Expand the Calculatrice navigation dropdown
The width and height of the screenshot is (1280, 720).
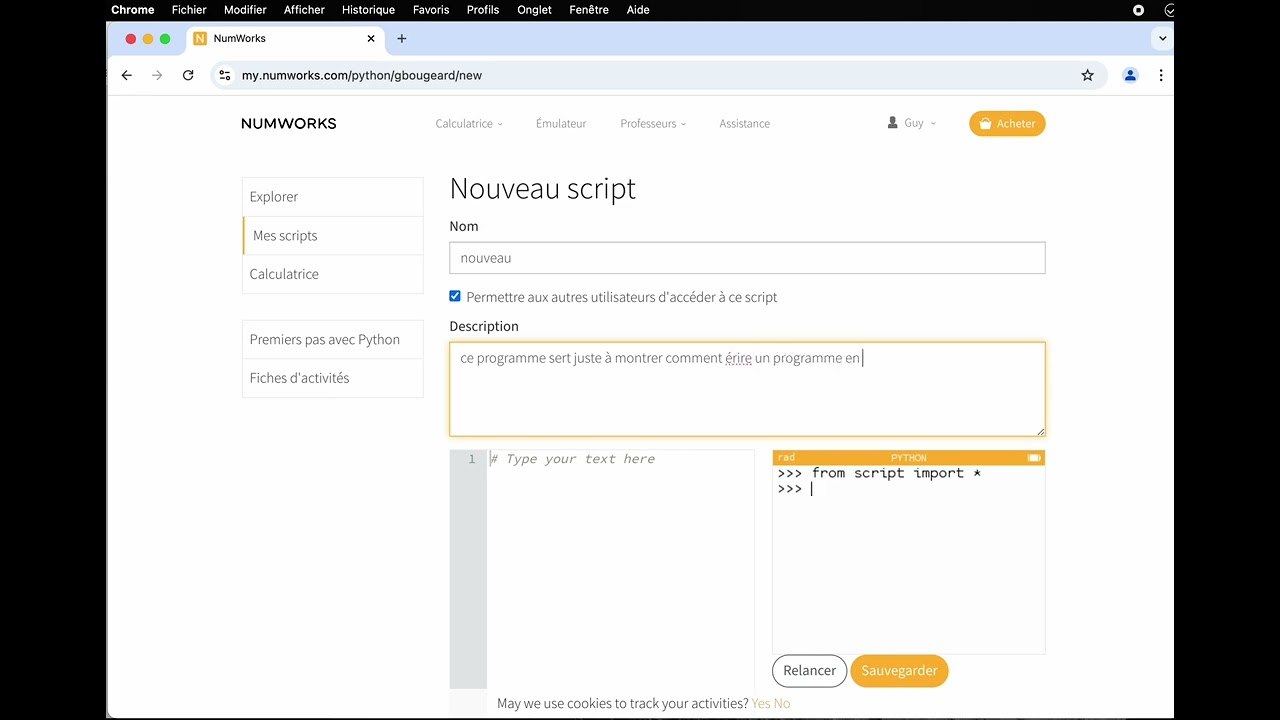pyautogui.click(x=469, y=124)
